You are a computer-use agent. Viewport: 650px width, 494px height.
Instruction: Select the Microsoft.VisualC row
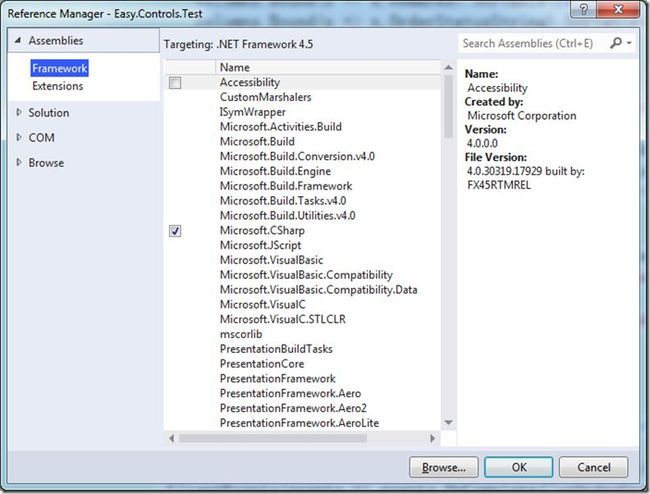(x=263, y=304)
